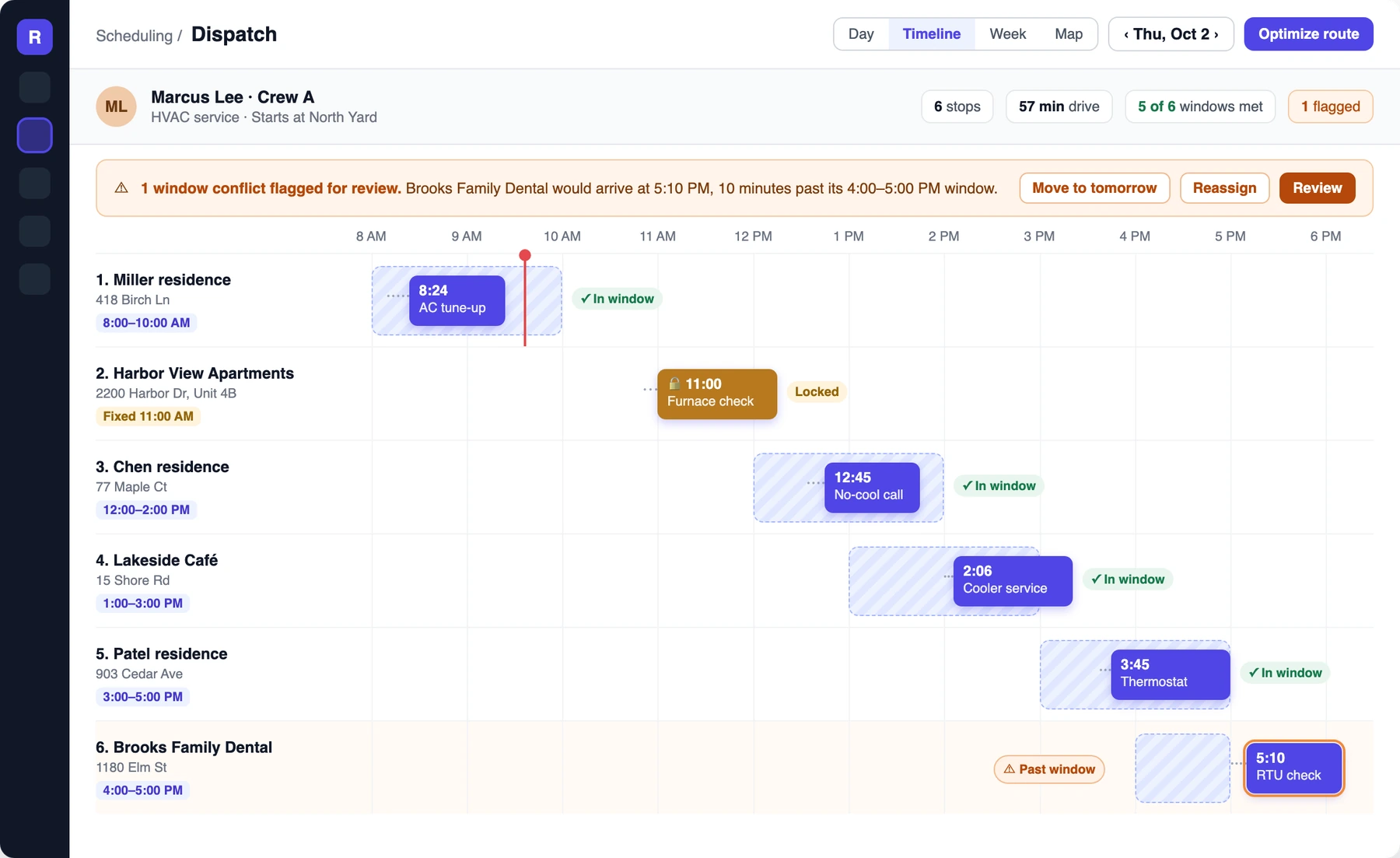Select the 2:06 Cooler service block
1400x858 pixels.
point(1013,580)
